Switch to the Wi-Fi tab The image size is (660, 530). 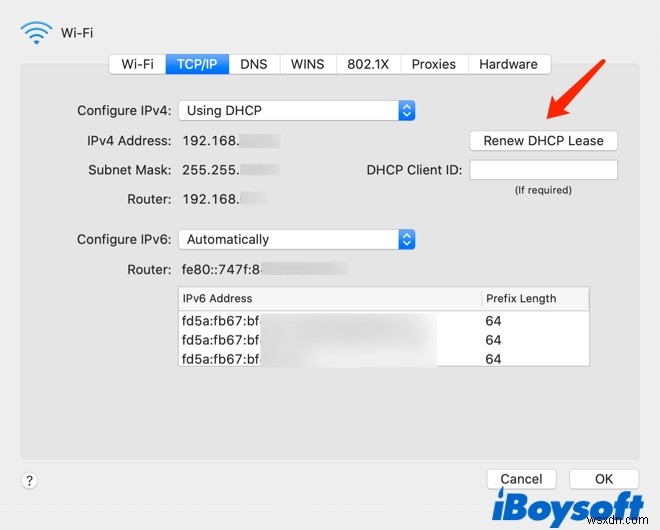click(x=137, y=64)
